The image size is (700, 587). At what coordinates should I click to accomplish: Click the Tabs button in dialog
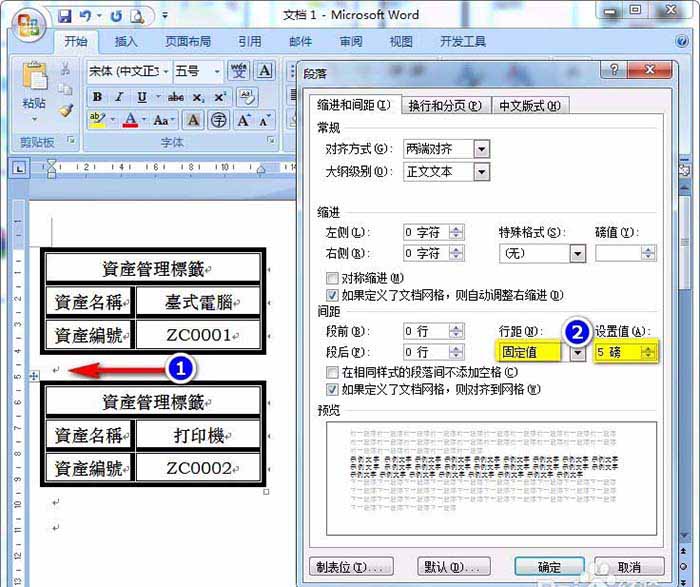[351, 567]
